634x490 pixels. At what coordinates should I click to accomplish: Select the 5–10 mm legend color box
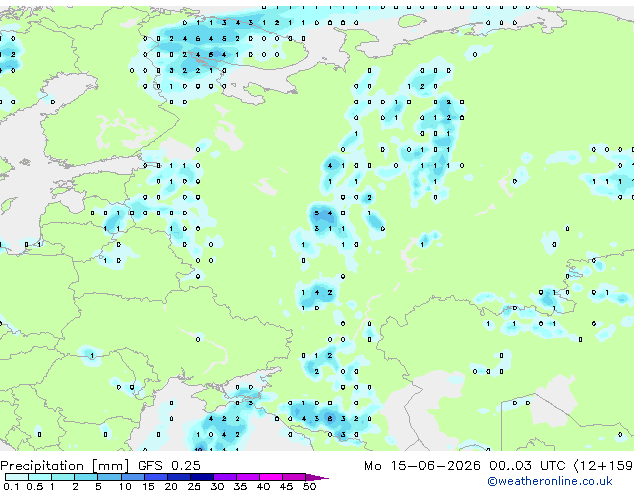109,477
